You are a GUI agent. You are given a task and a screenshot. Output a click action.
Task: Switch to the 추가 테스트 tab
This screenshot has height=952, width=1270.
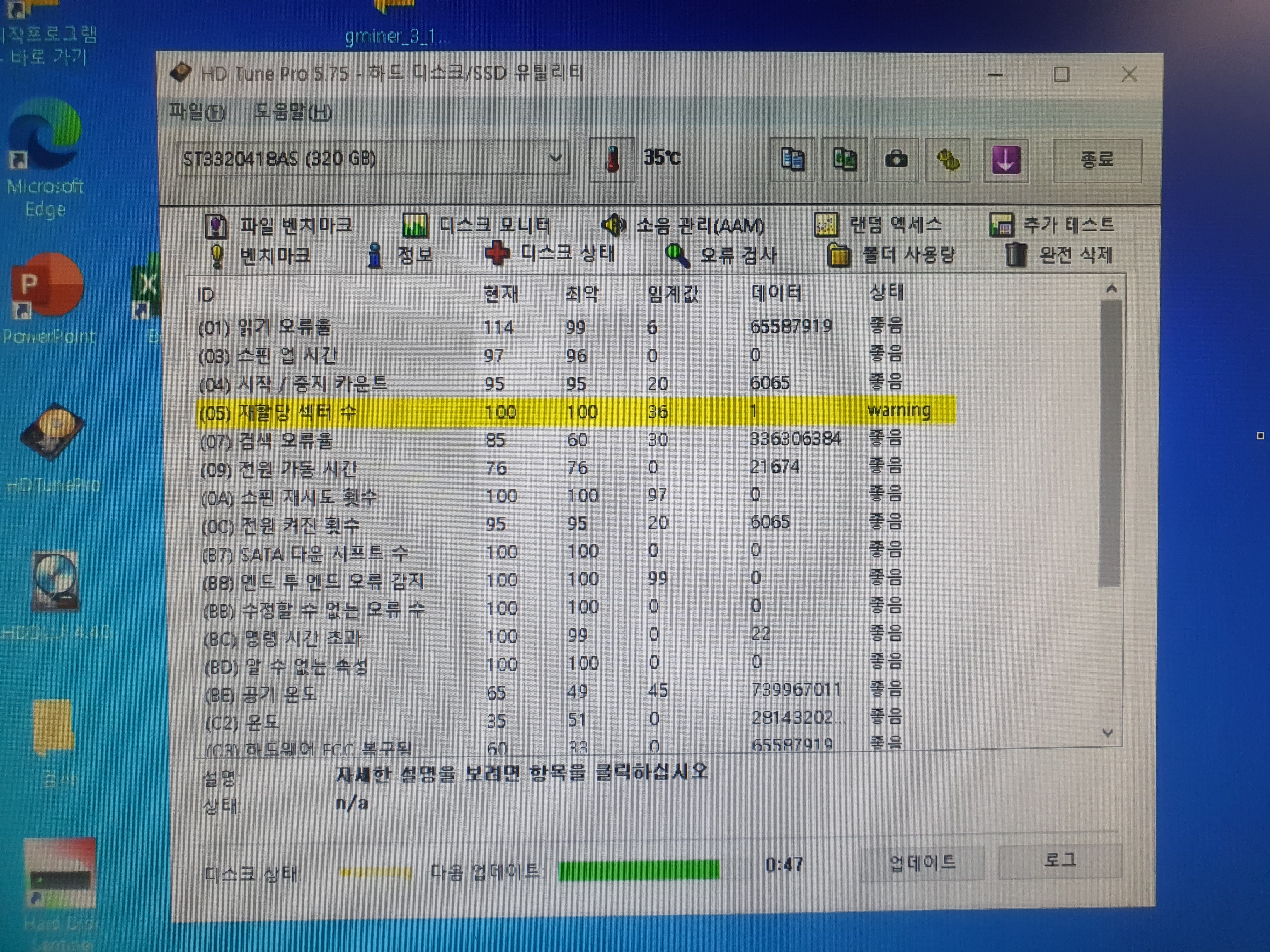click(x=1052, y=225)
